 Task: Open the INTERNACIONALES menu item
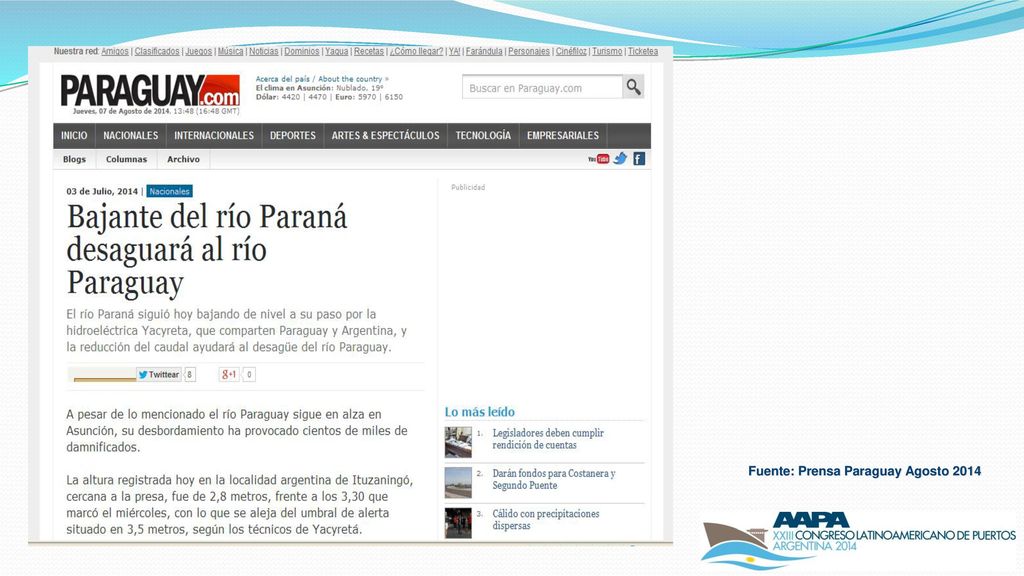tap(214, 135)
